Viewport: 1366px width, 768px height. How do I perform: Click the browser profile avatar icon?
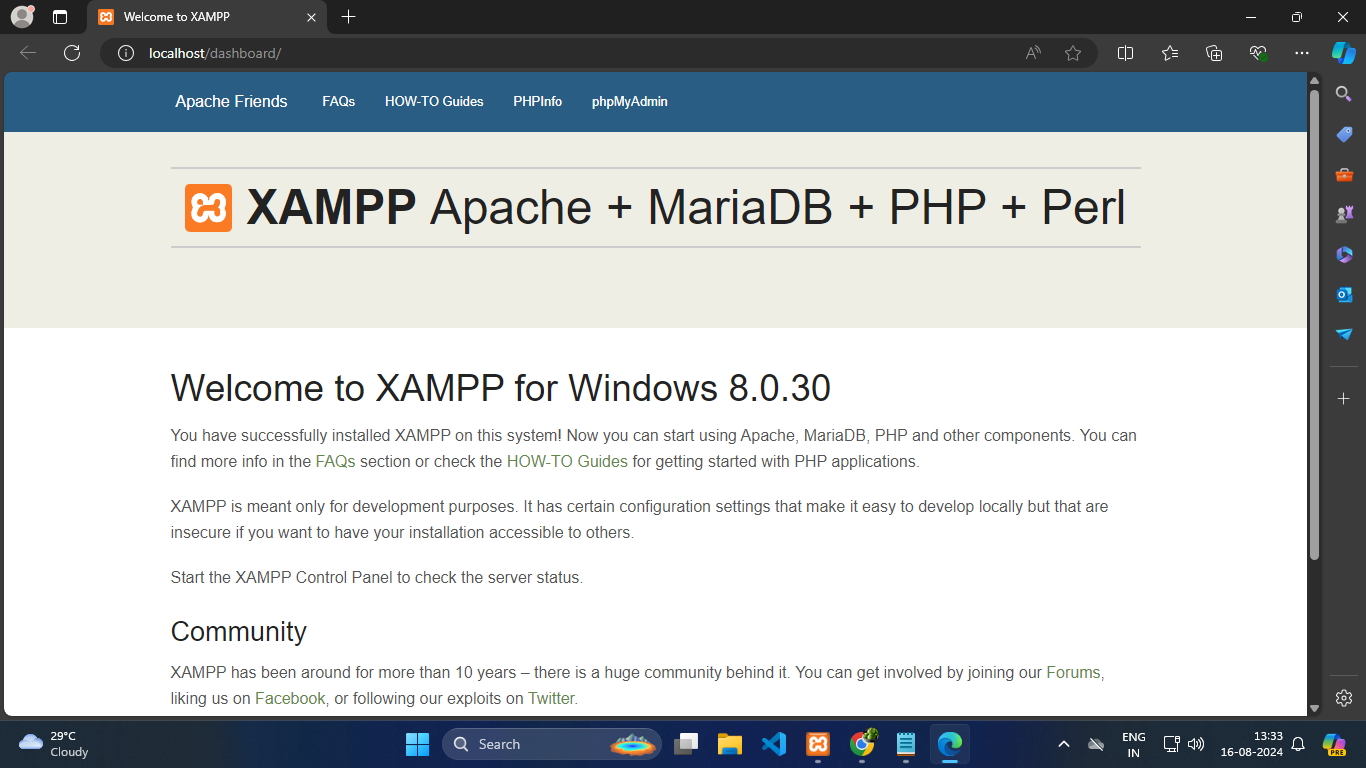pos(22,17)
